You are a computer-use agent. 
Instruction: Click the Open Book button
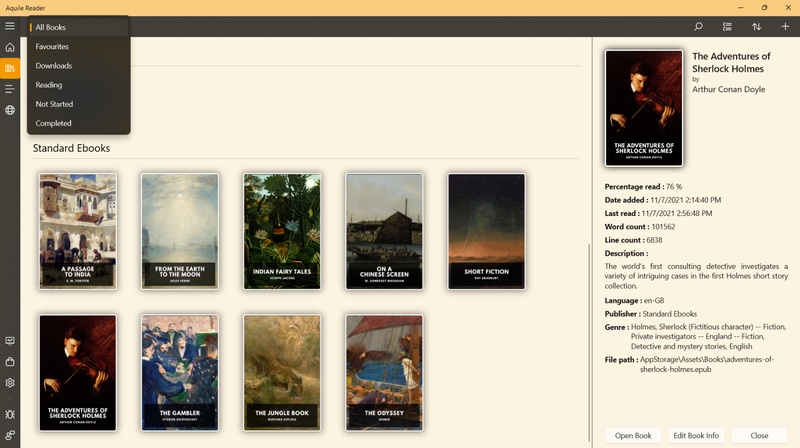coord(633,435)
